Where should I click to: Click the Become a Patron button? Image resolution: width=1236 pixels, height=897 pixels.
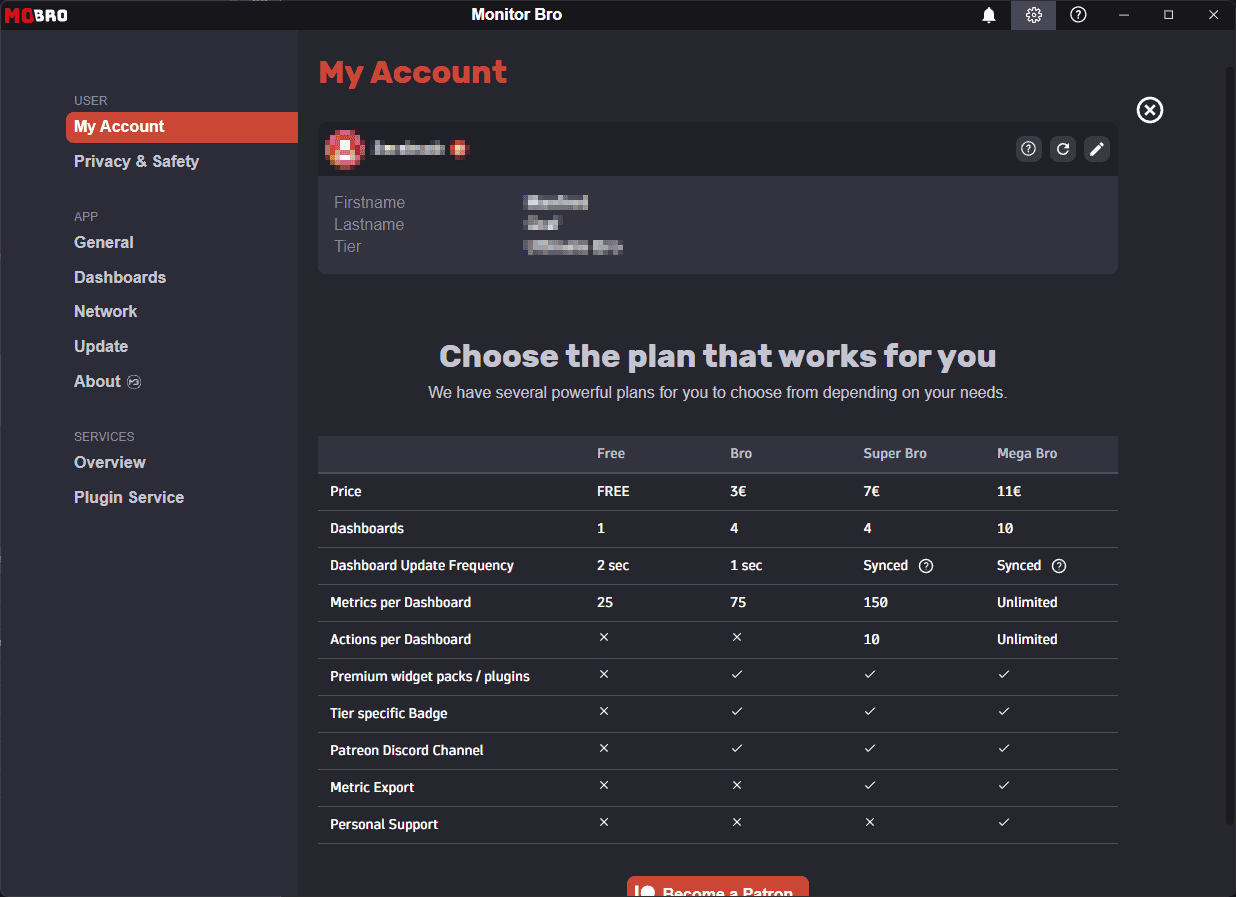pyautogui.click(x=717, y=889)
